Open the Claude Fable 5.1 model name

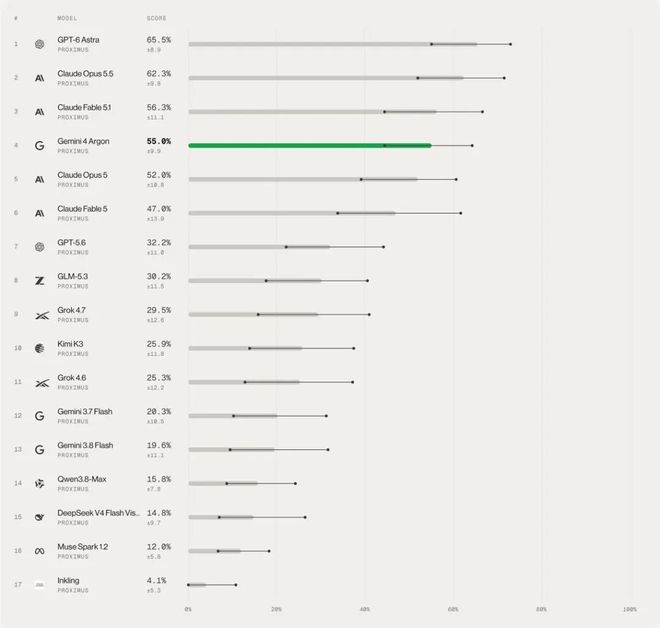click(84, 107)
